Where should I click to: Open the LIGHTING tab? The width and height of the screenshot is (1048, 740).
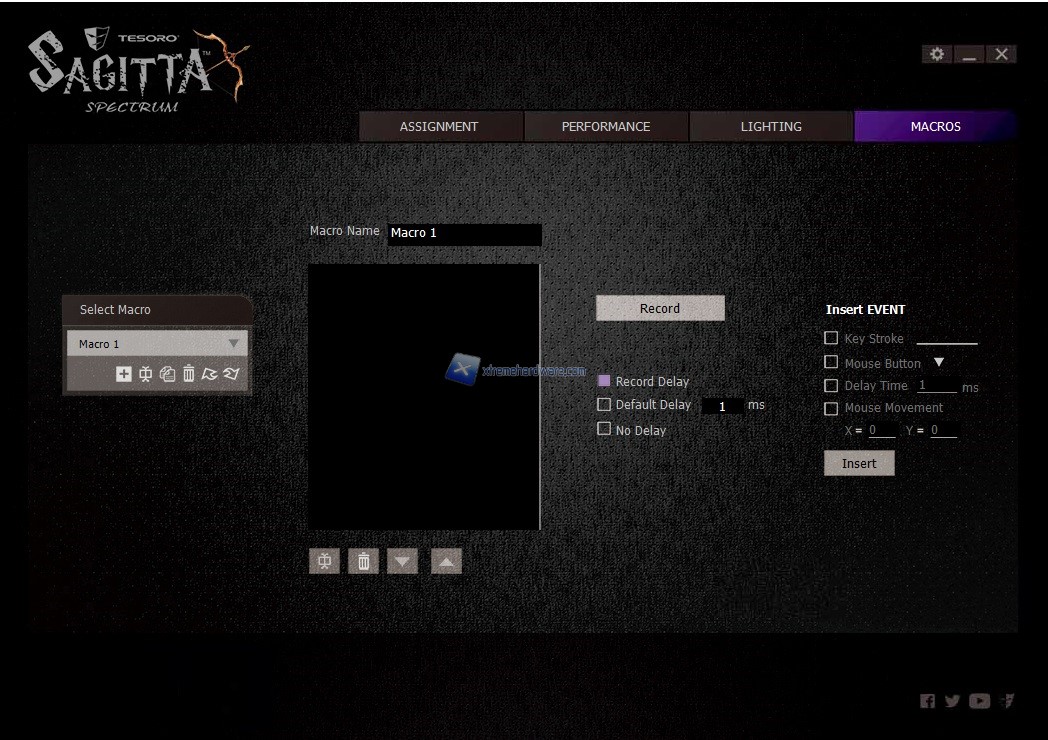pyautogui.click(x=770, y=127)
